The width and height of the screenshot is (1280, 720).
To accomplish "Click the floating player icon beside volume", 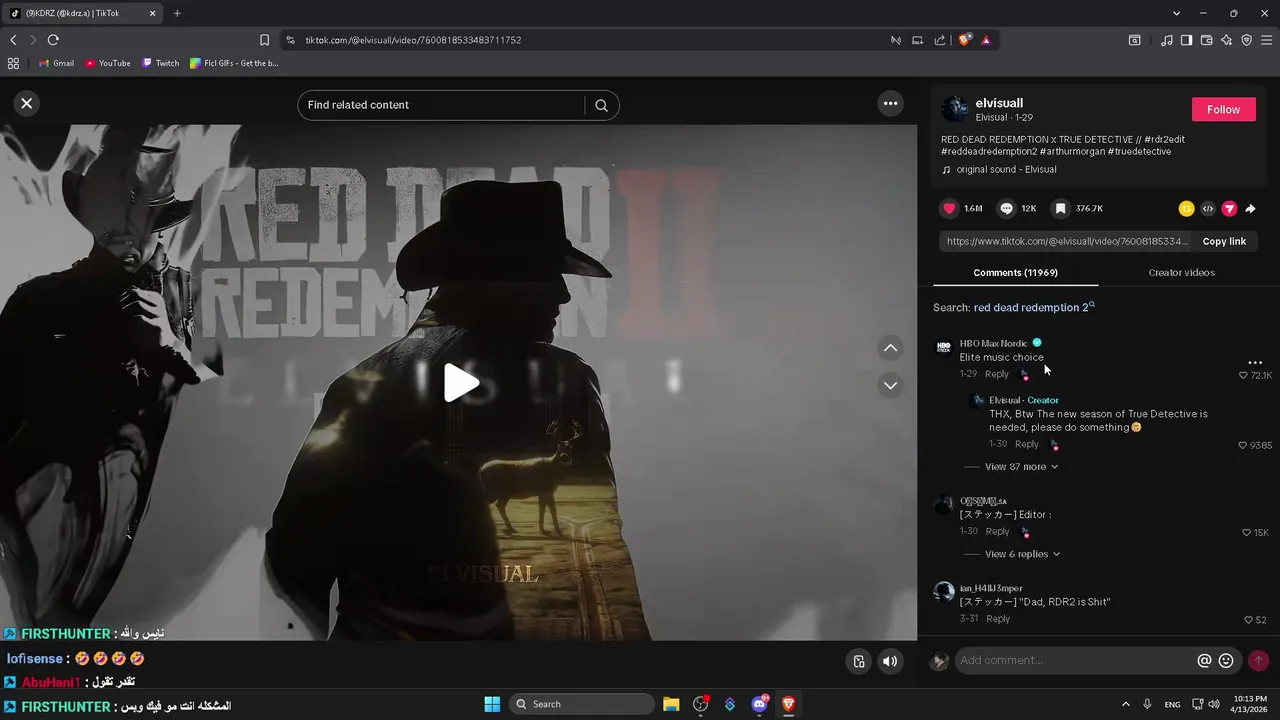I will pos(859,661).
